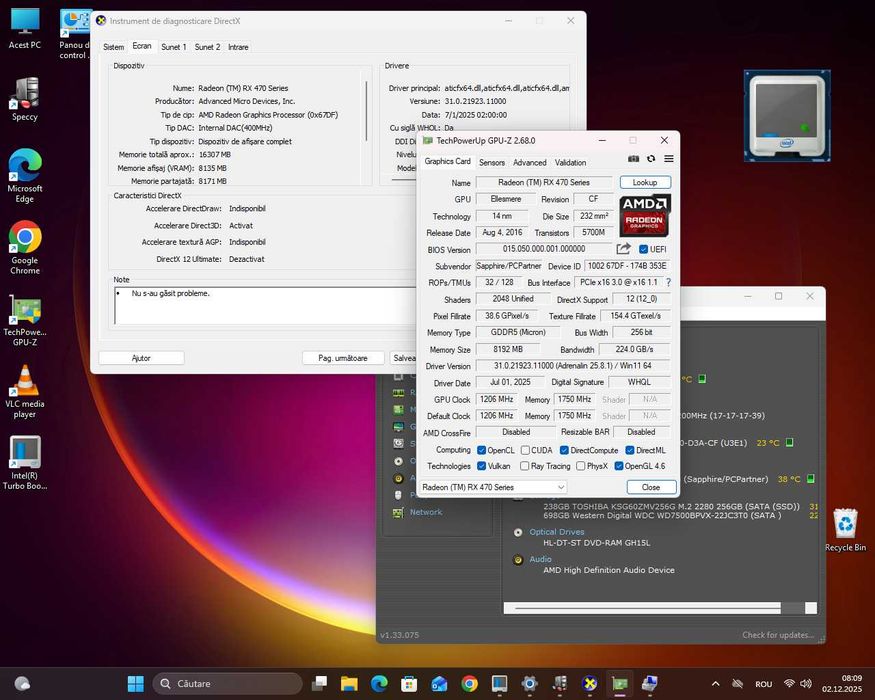This screenshot has height=700, width=875.
Task: Click the Căutare search box on taskbar
Action: 227,683
